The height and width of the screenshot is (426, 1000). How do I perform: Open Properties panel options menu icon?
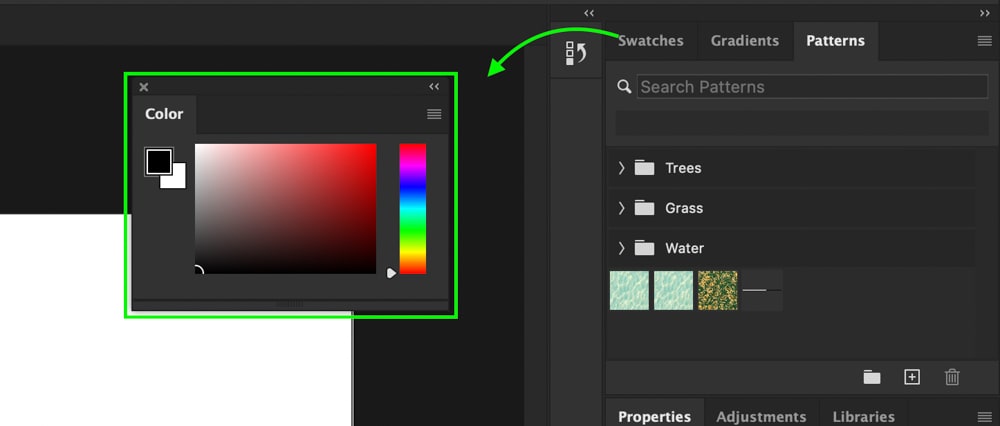985,417
